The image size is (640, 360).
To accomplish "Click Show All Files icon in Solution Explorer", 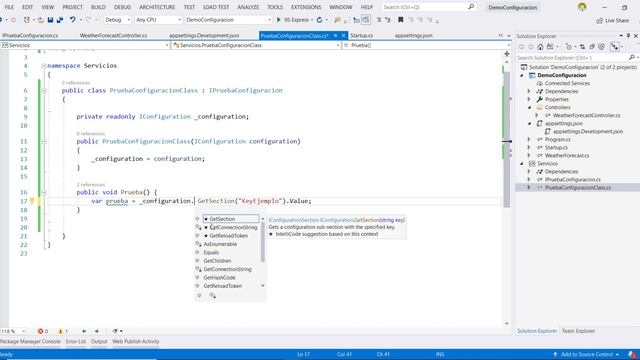I will pyautogui.click(x=601, y=47).
